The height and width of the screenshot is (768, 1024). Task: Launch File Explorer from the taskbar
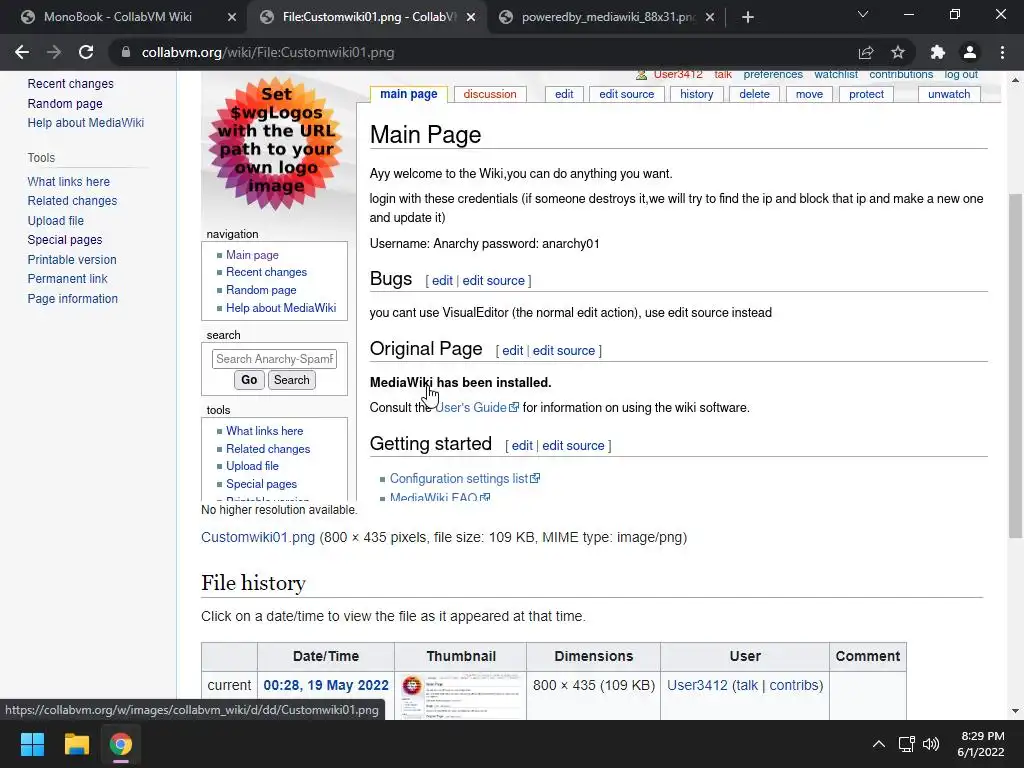[76, 744]
